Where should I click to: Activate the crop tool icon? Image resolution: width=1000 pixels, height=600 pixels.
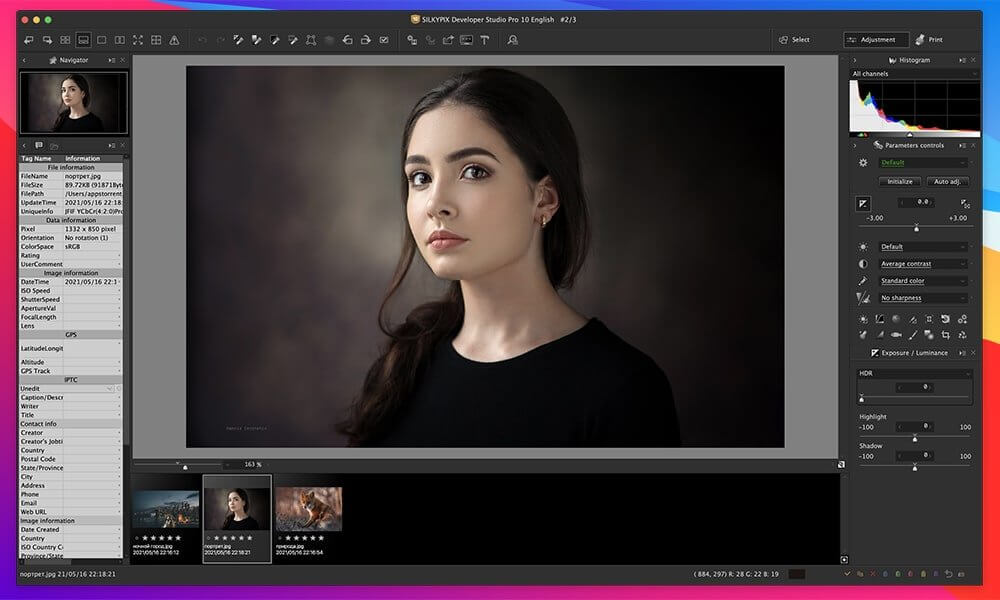click(x=313, y=40)
